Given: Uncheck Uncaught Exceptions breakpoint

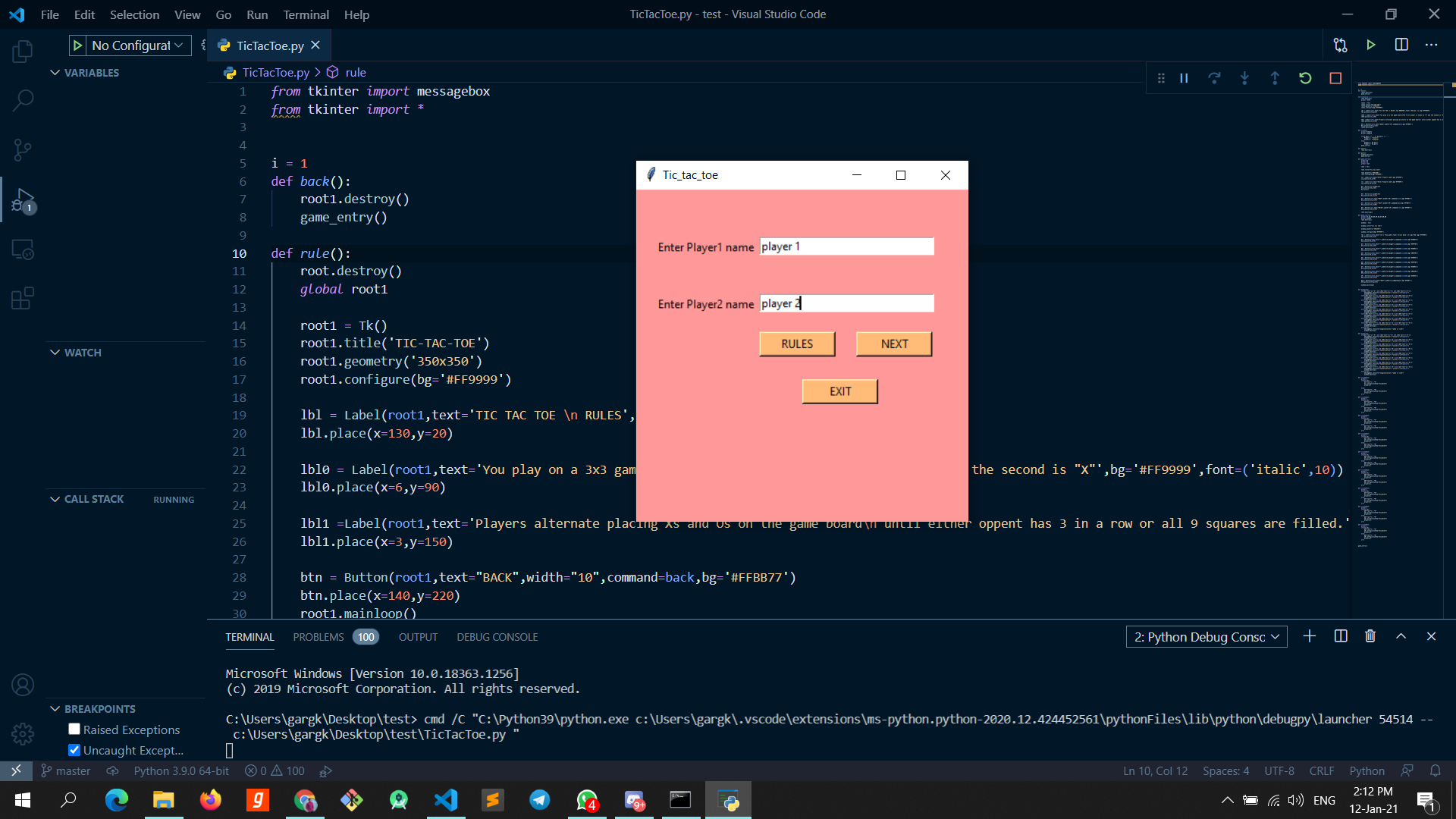Looking at the screenshot, I should click(x=74, y=750).
